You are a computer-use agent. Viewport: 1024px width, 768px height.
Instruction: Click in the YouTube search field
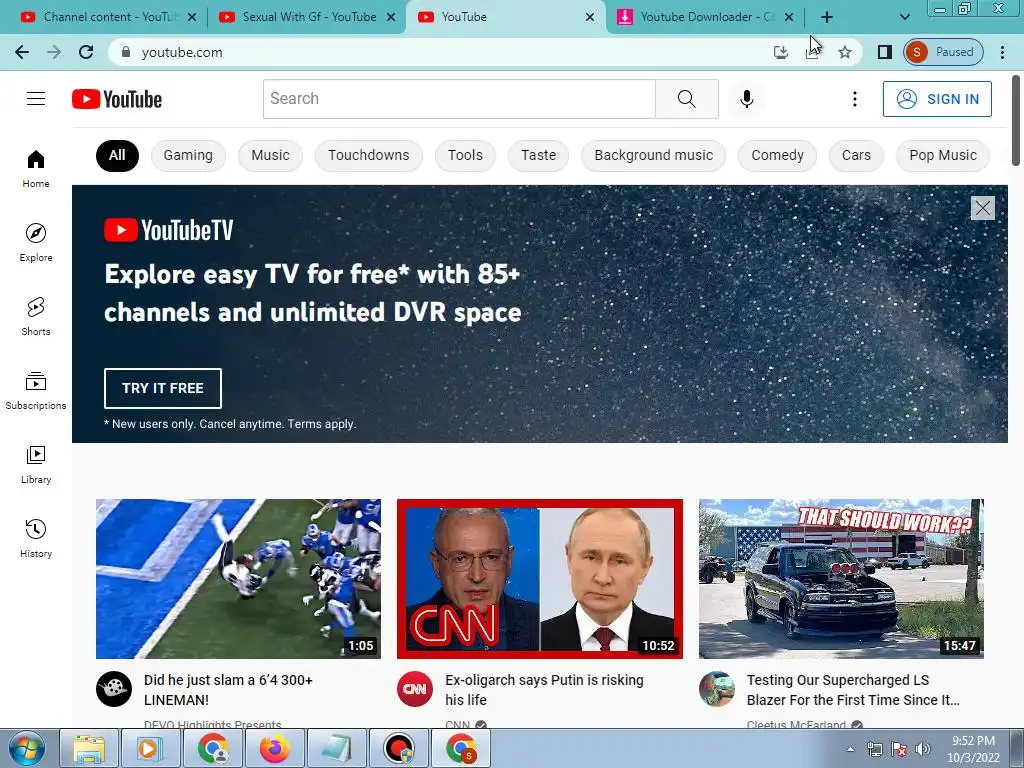459,99
